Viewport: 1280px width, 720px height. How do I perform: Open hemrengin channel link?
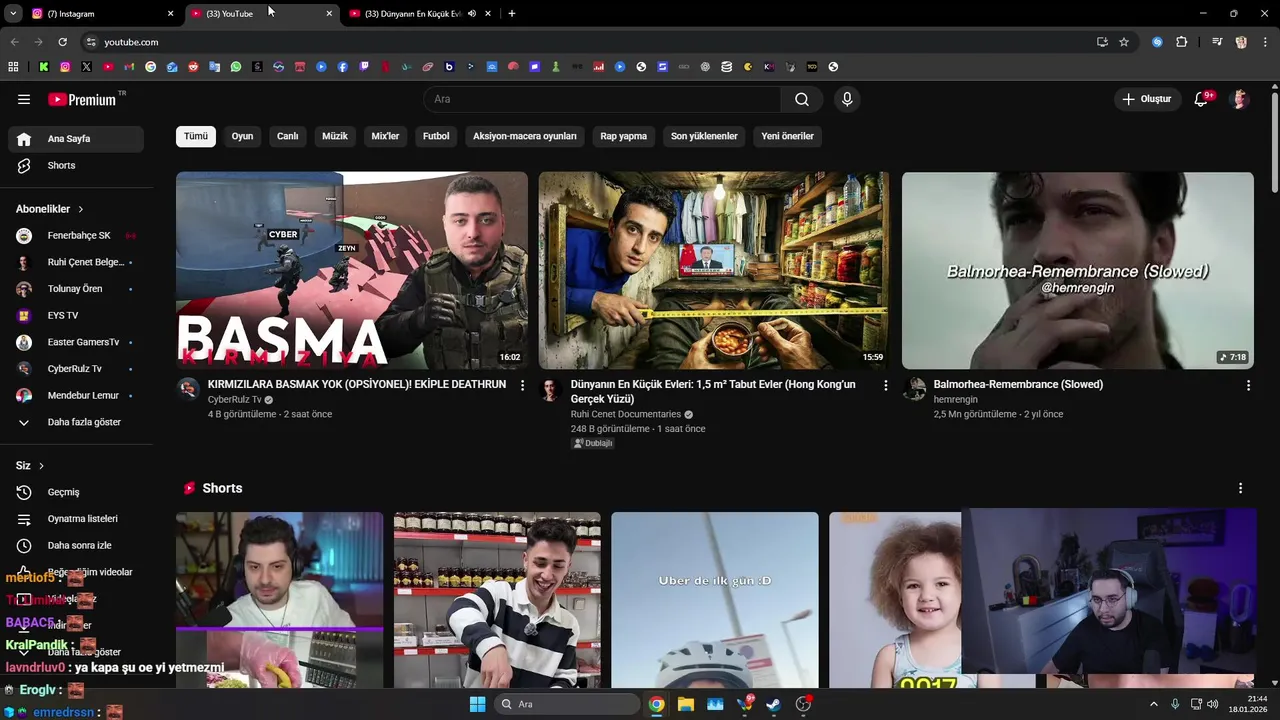(x=956, y=399)
